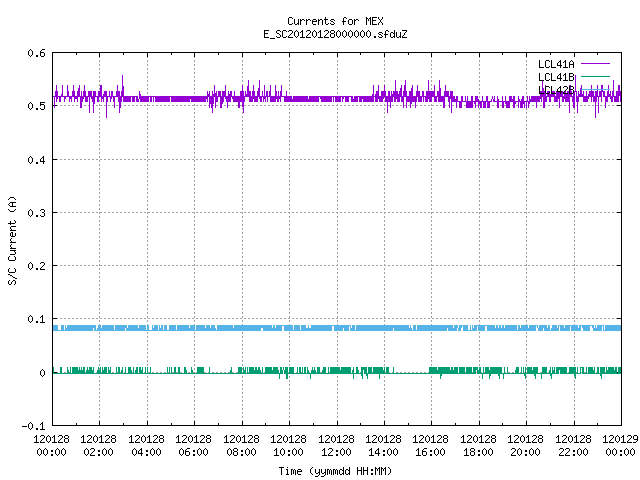Click the y-axis tick value 0.1
Viewport: 640px width, 480px height.
(36, 319)
